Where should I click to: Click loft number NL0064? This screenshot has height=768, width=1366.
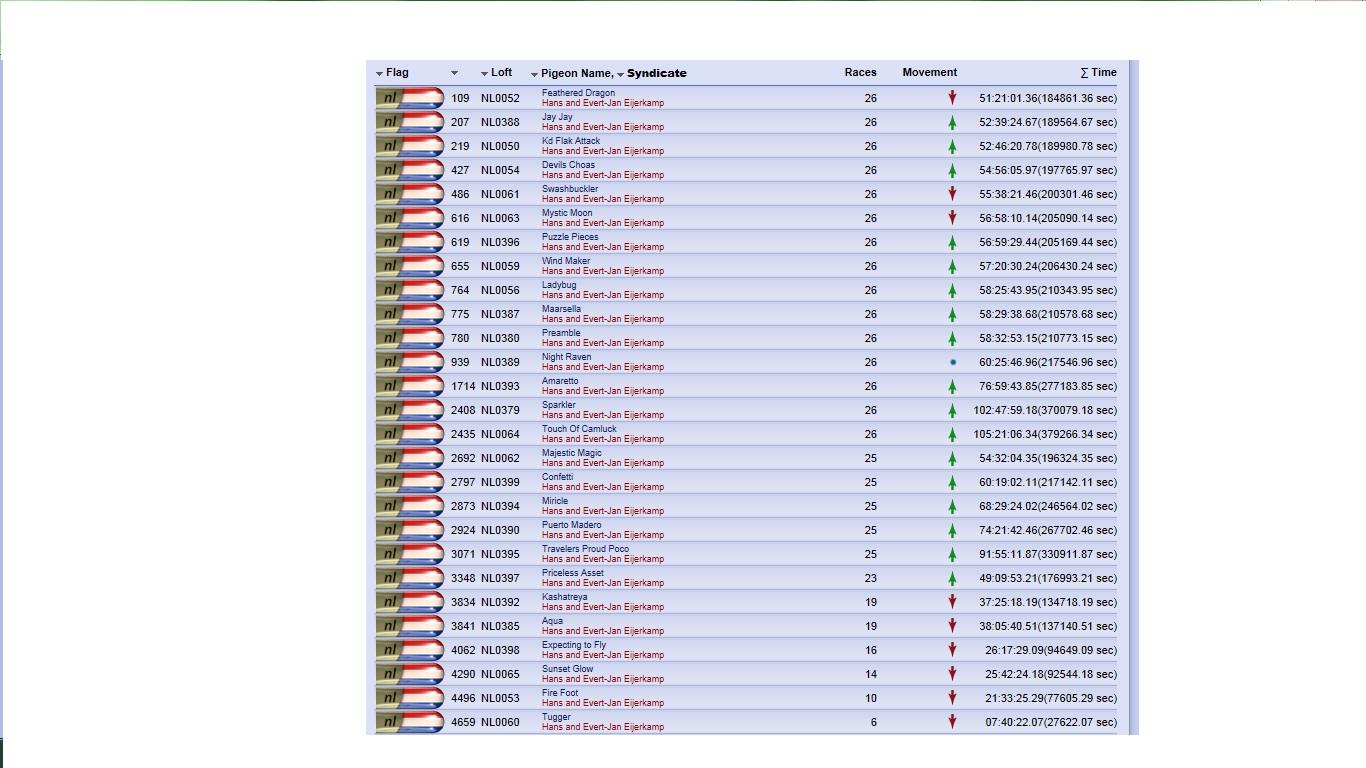500,434
